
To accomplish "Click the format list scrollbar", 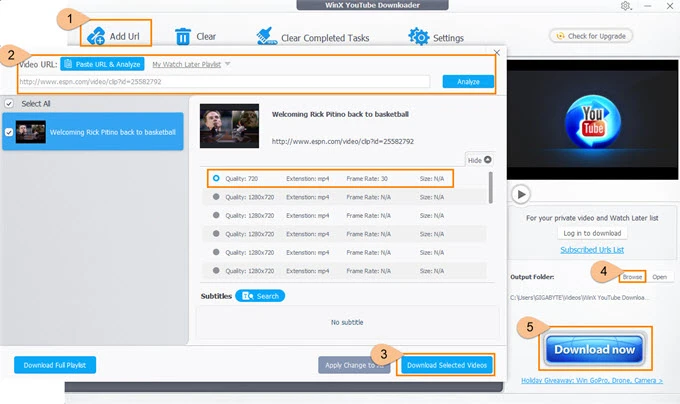I will click(490, 187).
